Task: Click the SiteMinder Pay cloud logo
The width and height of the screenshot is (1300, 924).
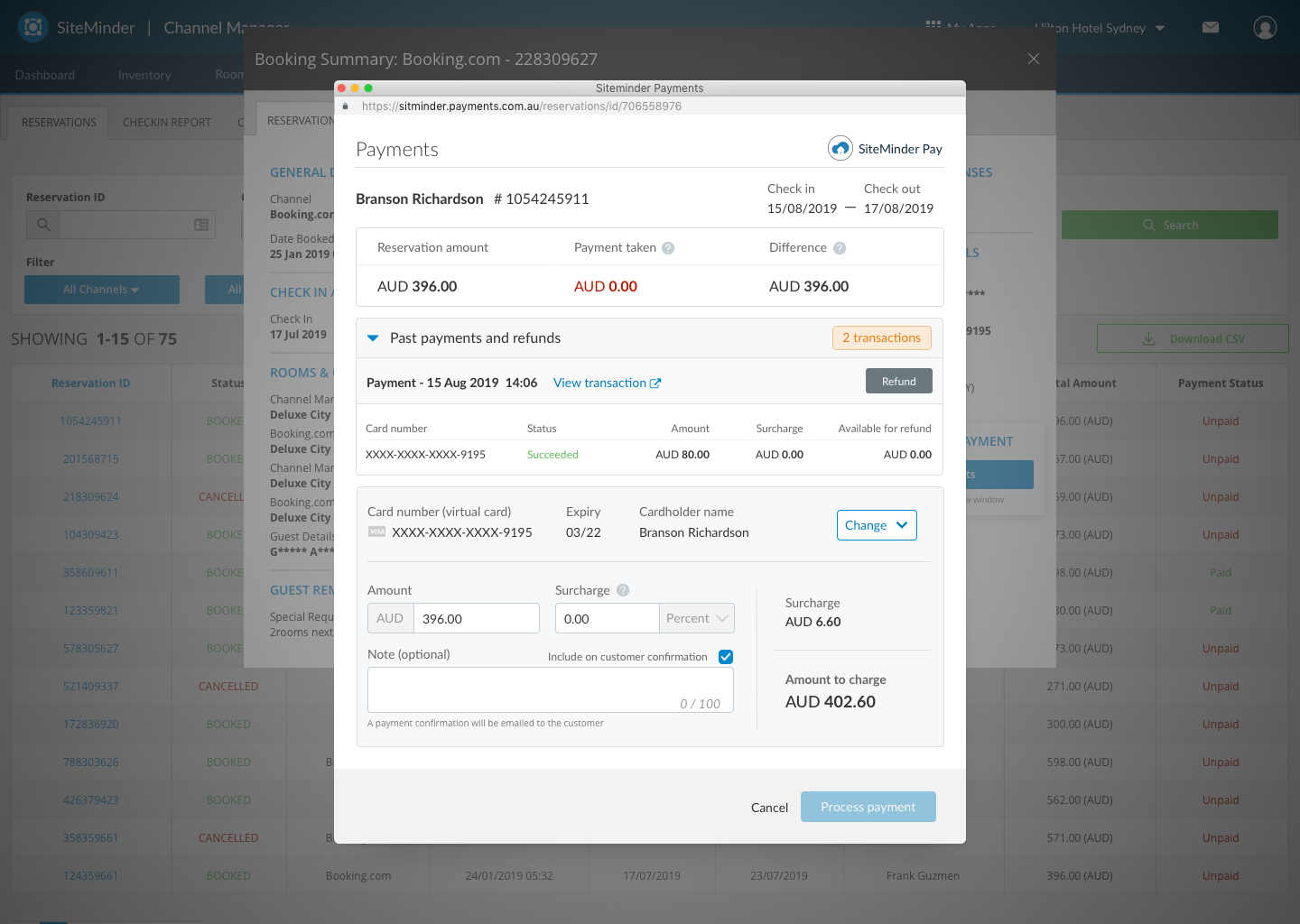Action: (x=840, y=148)
